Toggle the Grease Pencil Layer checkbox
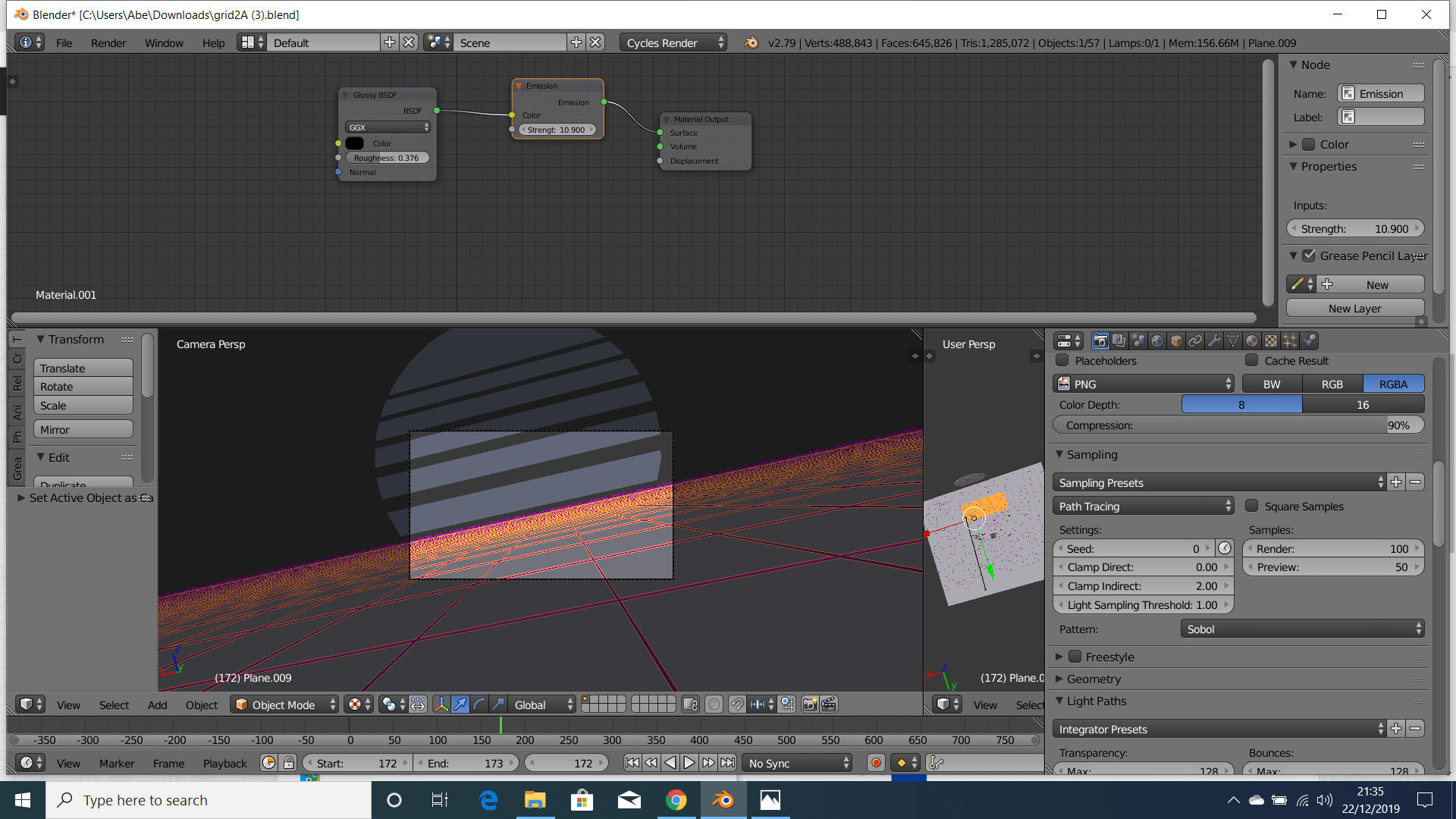This screenshot has width=1456, height=819. [x=1308, y=256]
